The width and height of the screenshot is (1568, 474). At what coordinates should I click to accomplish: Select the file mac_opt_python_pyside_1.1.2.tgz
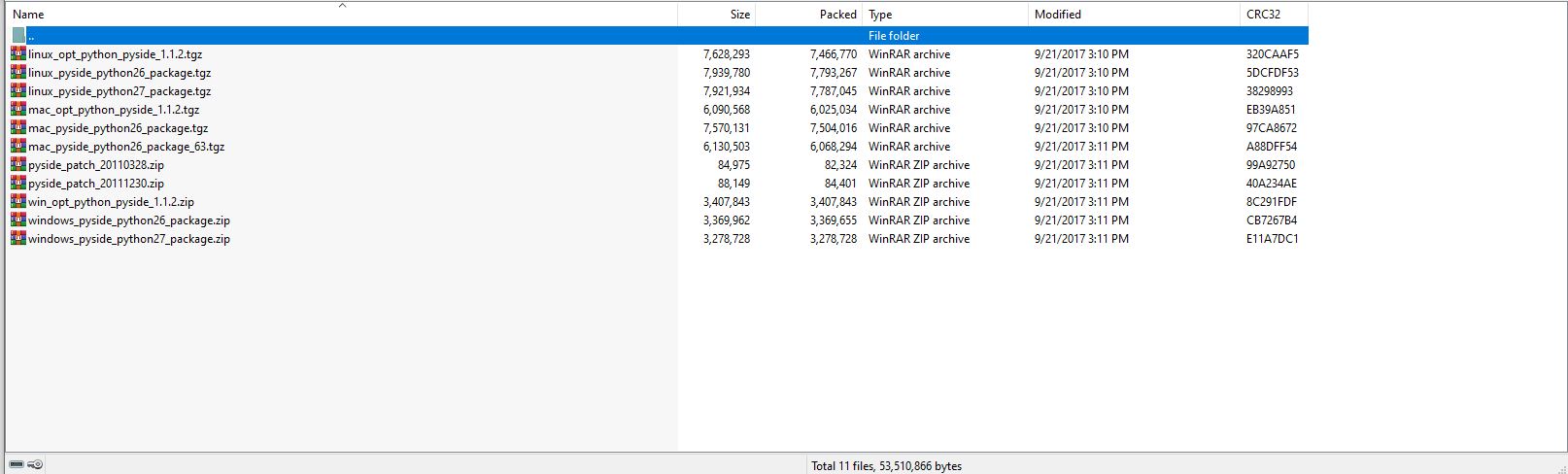click(x=114, y=110)
